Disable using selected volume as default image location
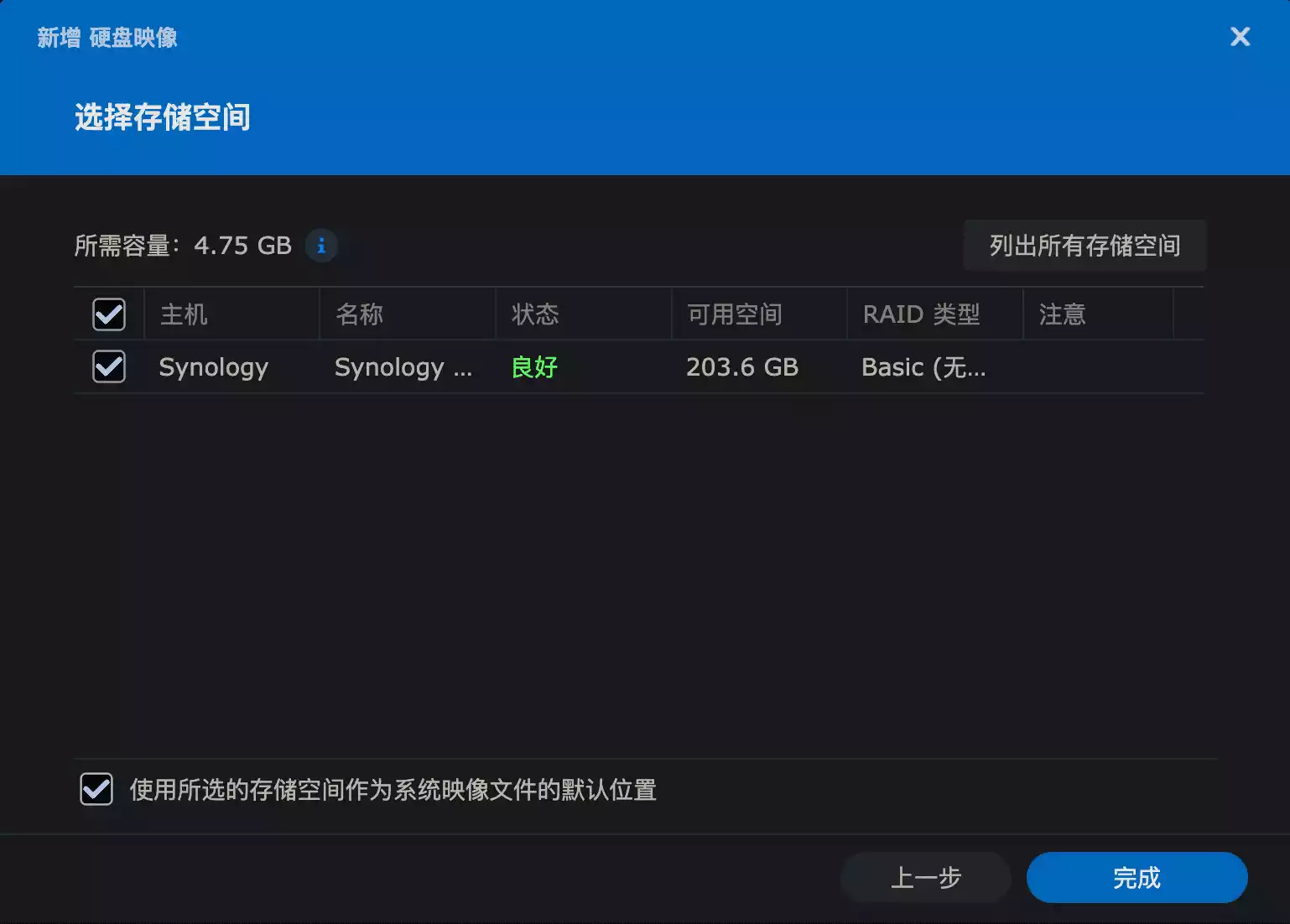The height and width of the screenshot is (924, 1290). tap(96, 789)
